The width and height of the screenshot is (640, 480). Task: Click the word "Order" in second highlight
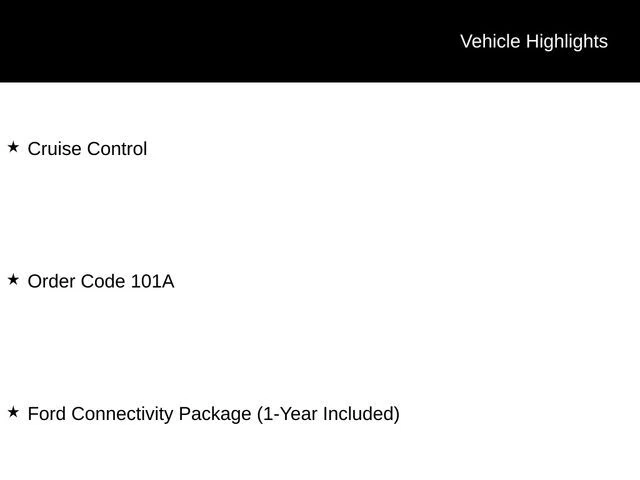pyautogui.click(x=51, y=282)
